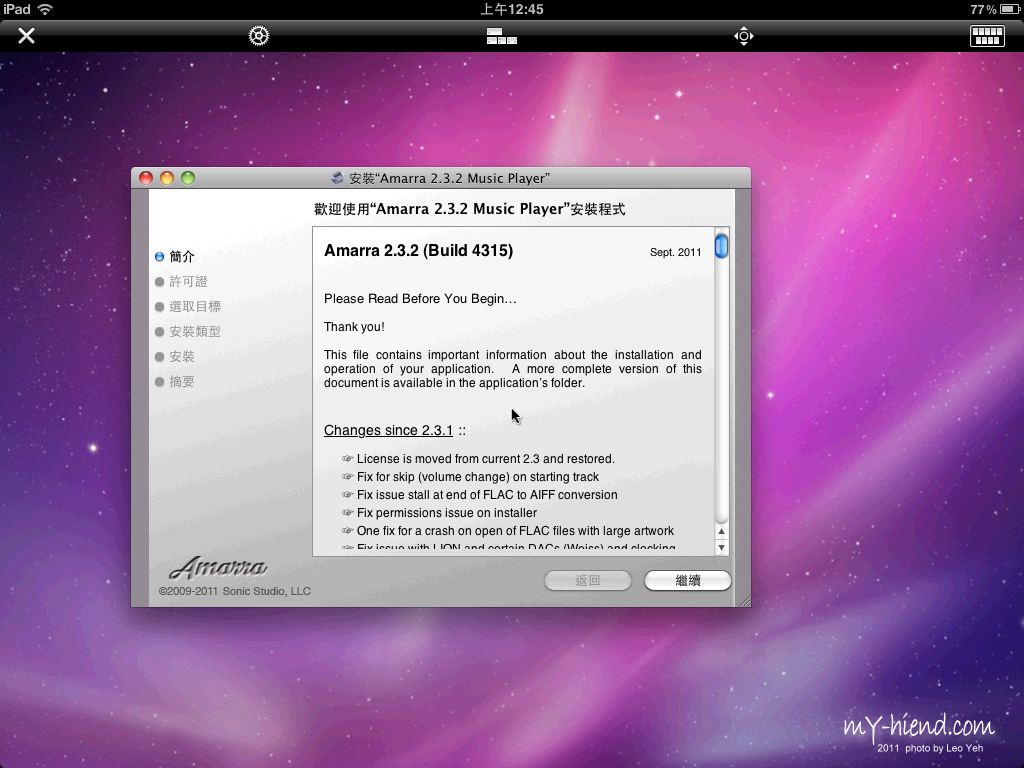
Task: Select the 許可證 license step
Action: (182, 281)
